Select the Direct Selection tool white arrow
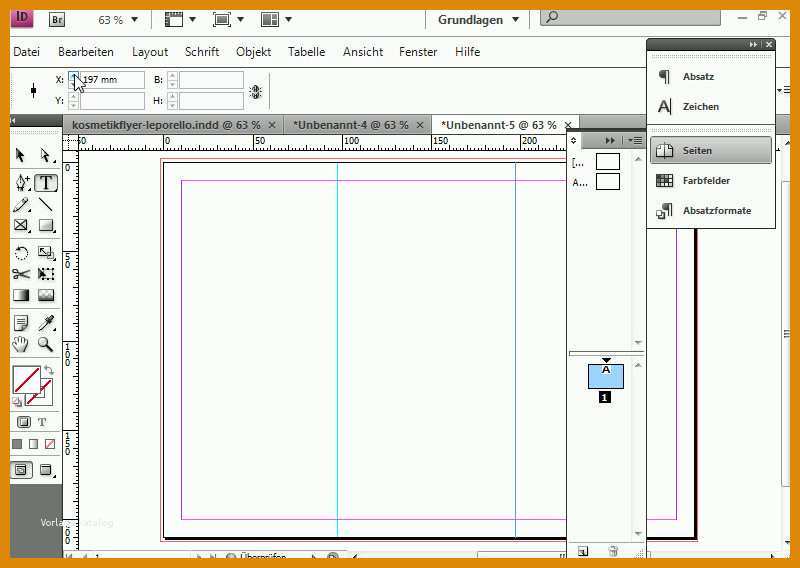 45,155
